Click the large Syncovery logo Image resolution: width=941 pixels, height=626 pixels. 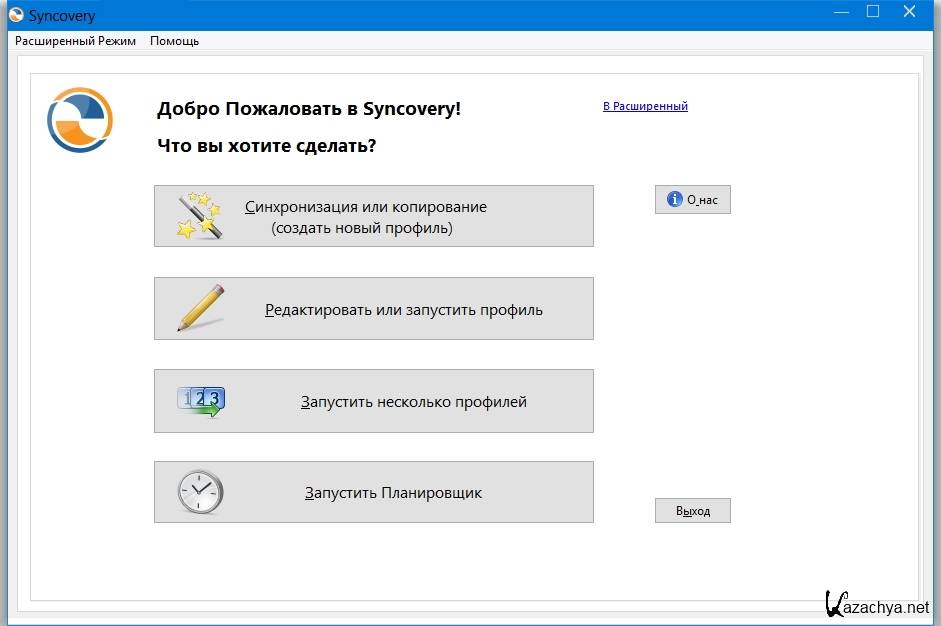pyautogui.click(x=80, y=120)
